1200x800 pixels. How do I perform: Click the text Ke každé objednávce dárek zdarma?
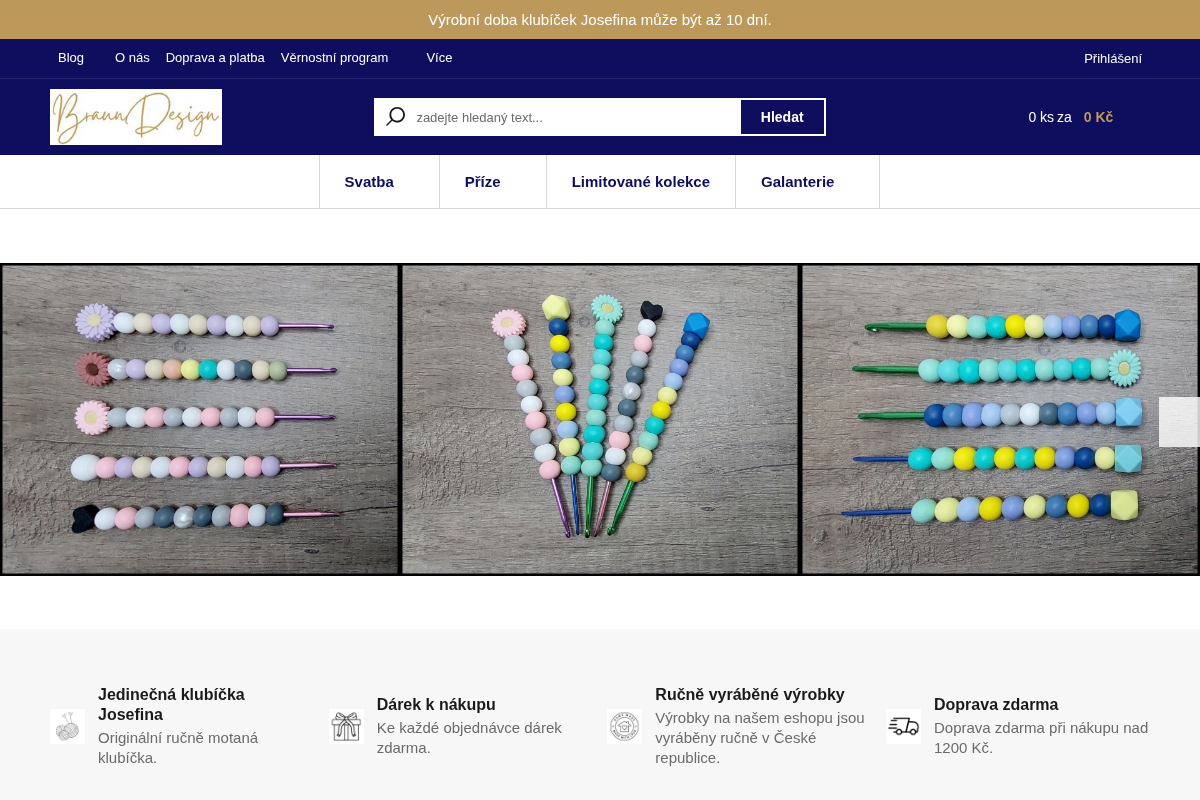(x=469, y=738)
